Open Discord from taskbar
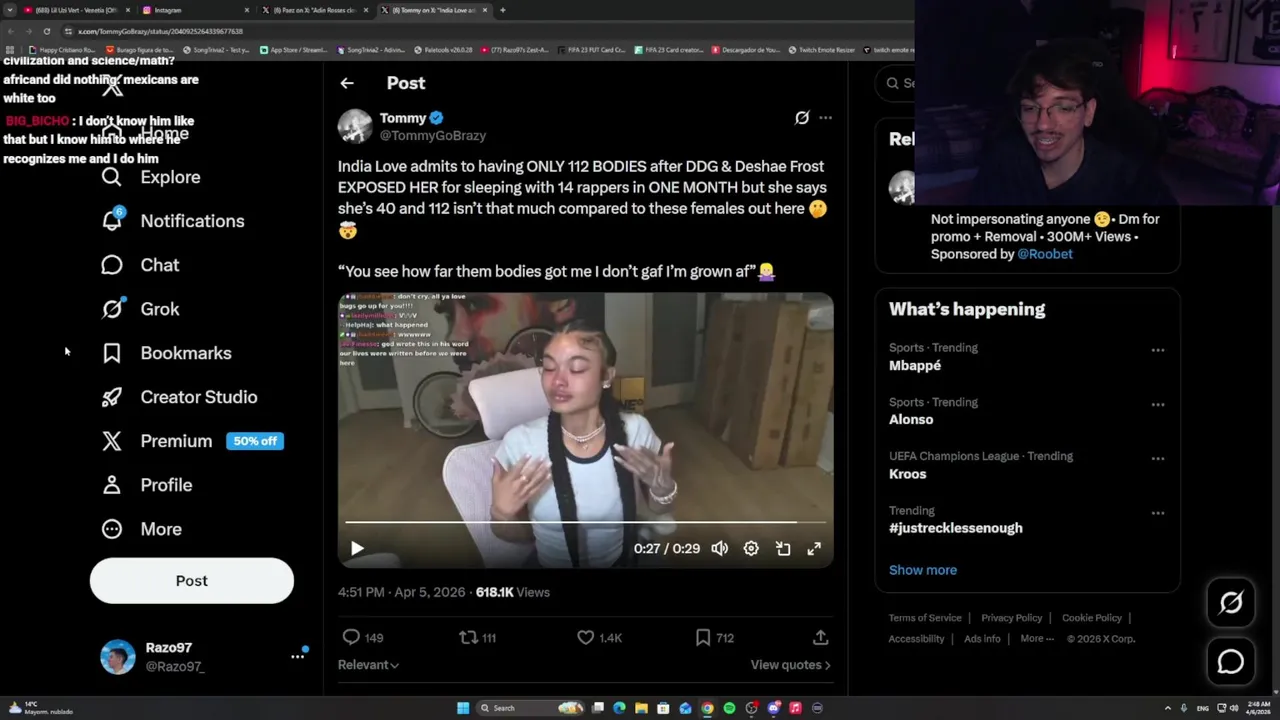Screen dimensions: 1280x720 click(x=773, y=708)
